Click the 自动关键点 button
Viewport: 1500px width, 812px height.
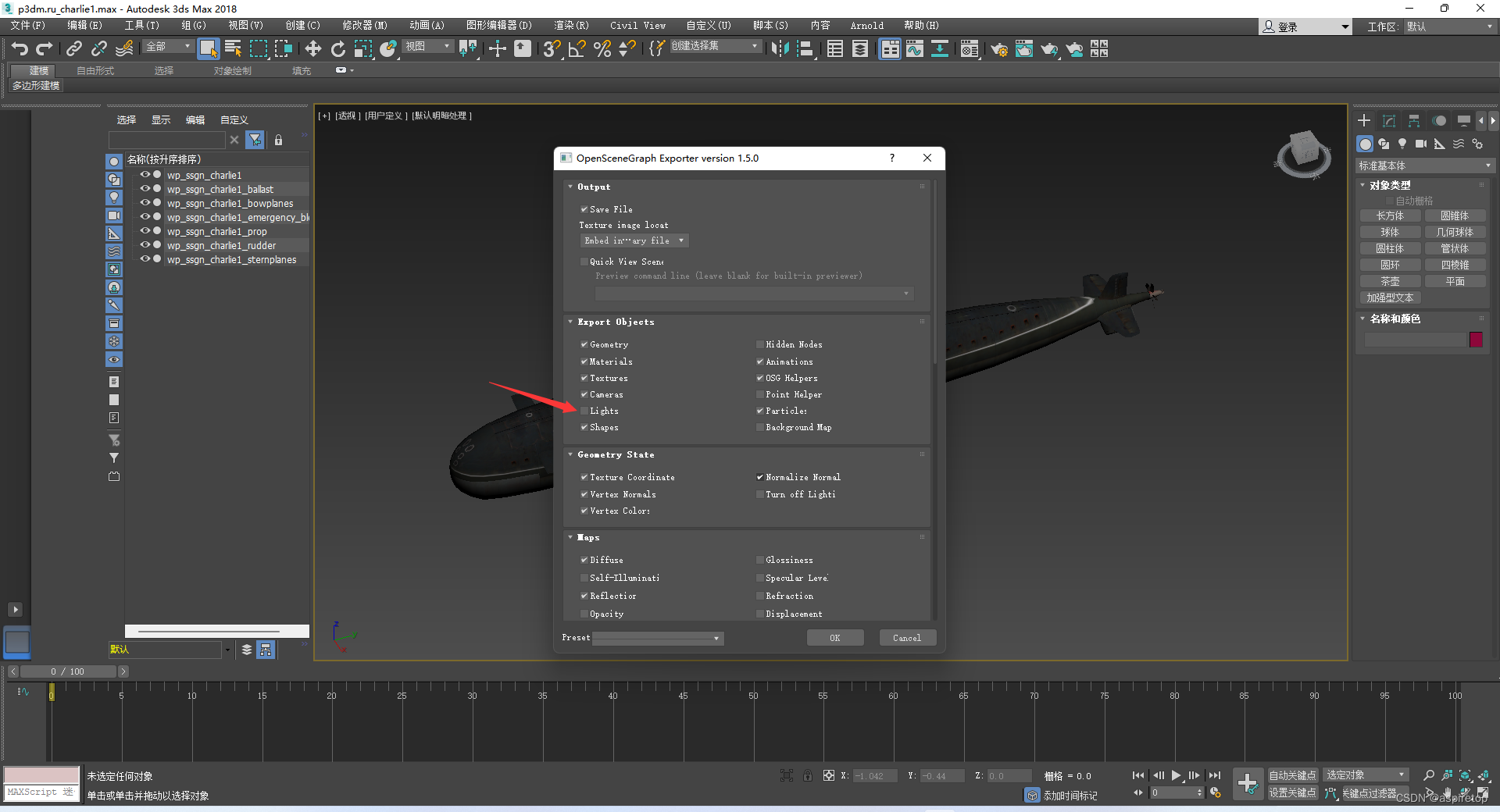(x=1292, y=775)
